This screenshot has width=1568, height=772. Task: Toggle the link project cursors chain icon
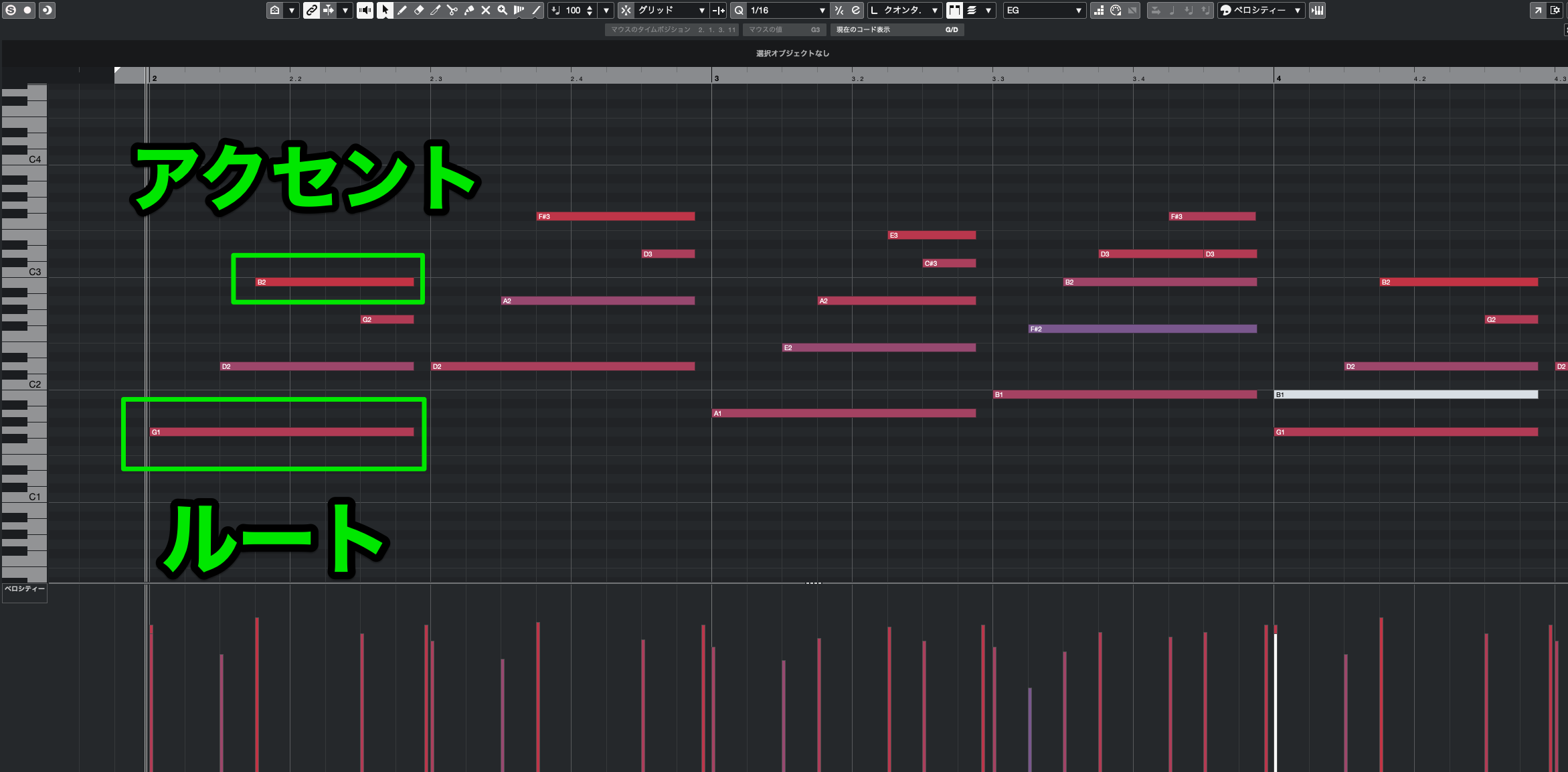coord(311,10)
